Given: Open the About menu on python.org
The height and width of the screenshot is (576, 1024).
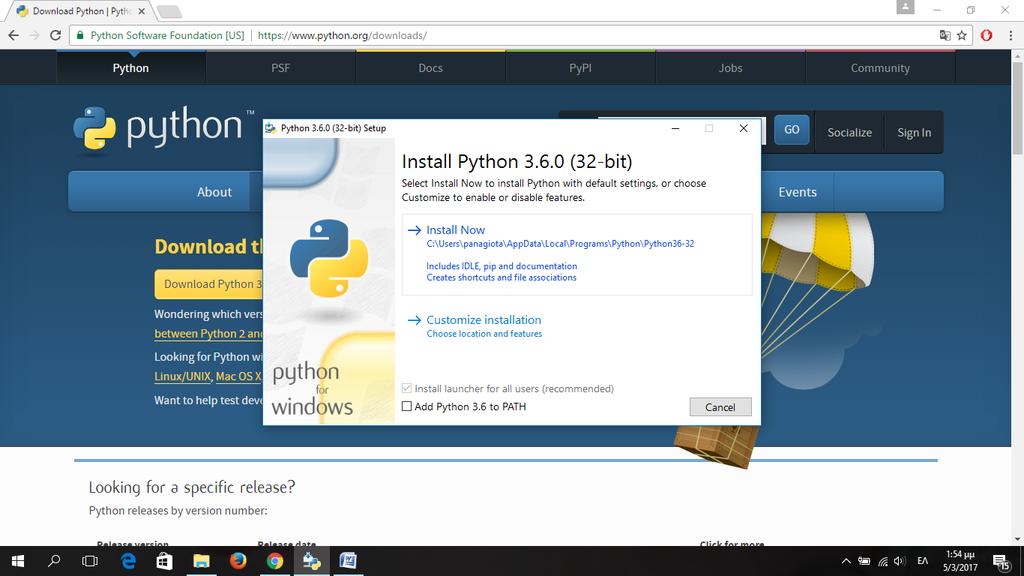Looking at the screenshot, I should coord(214,192).
